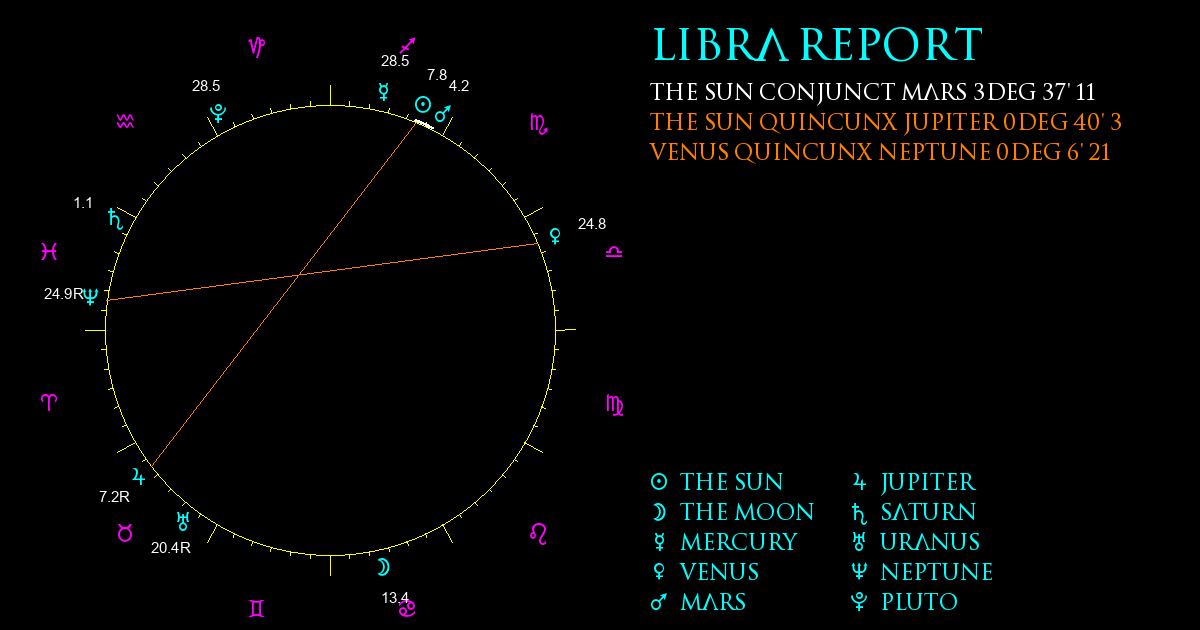The image size is (1200, 630).
Task: Click the Cancer zodiac symbol
Action: (408, 608)
